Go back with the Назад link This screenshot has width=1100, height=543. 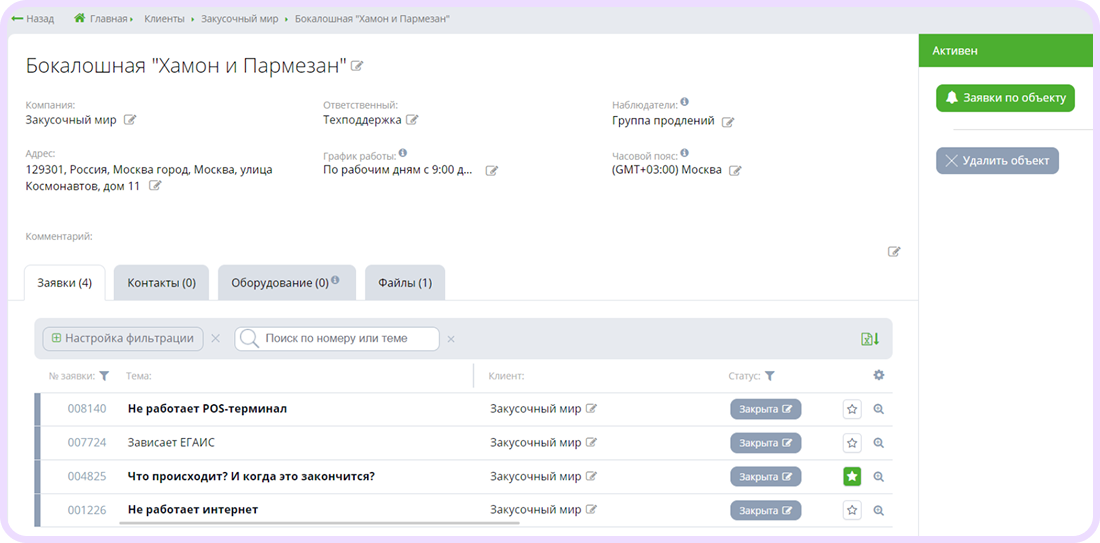(x=33, y=19)
